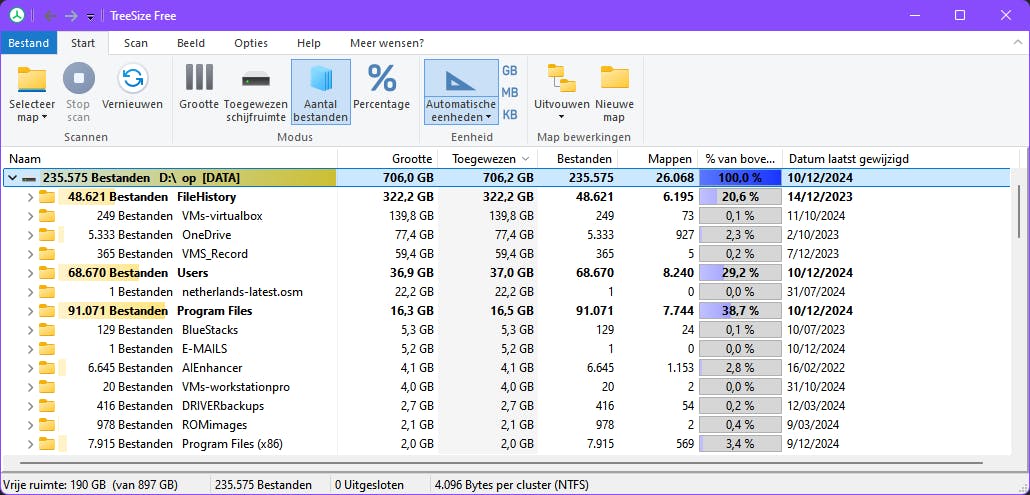The height and width of the screenshot is (495, 1030).
Task: Click the E-MAILS folder icon
Action: point(46,349)
